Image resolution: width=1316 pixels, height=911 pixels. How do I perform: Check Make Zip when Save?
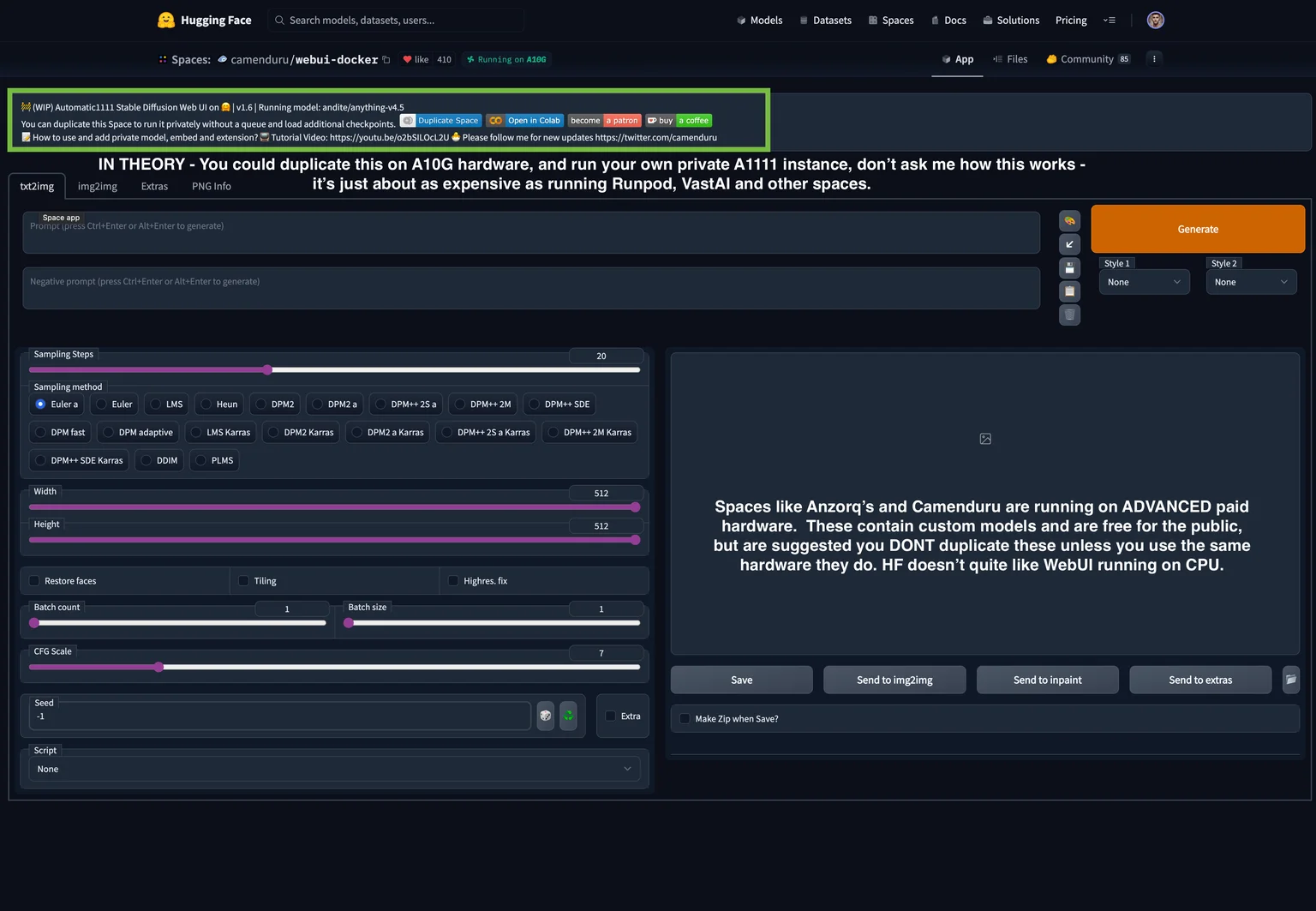click(685, 719)
